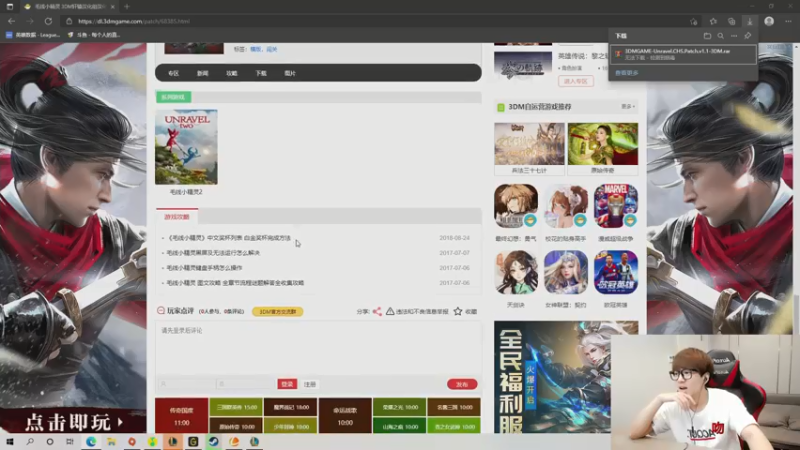Click the address bar URL dl.3dmgame.com
800x450 pixels.
(134, 21)
